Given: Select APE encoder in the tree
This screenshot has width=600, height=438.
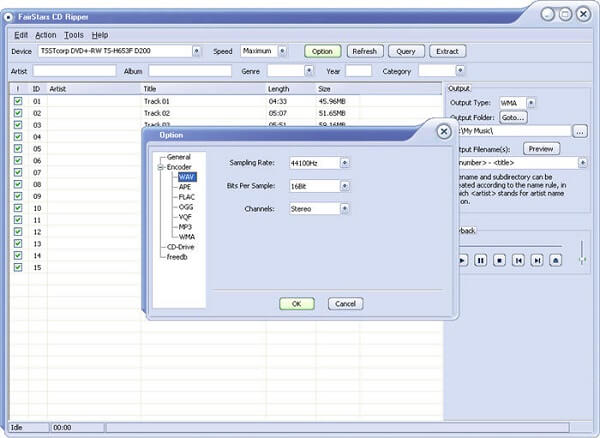Looking at the screenshot, I should coord(185,187).
